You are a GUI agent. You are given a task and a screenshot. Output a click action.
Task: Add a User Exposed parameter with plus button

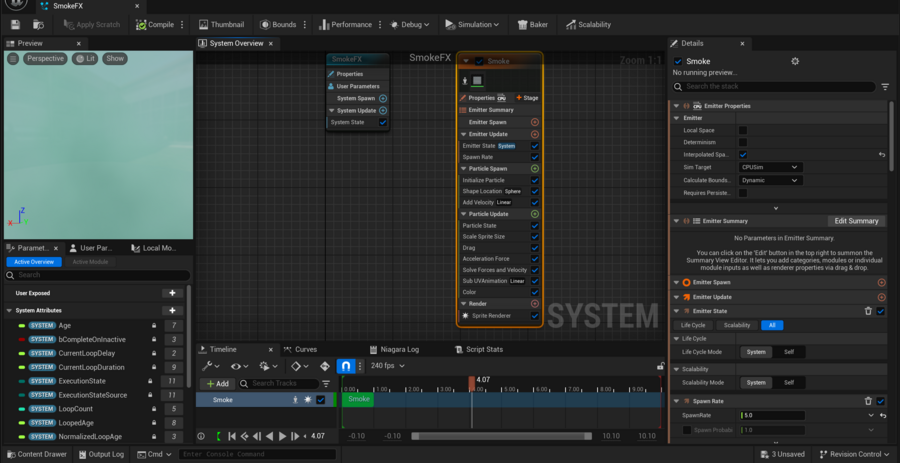(172, 293)
